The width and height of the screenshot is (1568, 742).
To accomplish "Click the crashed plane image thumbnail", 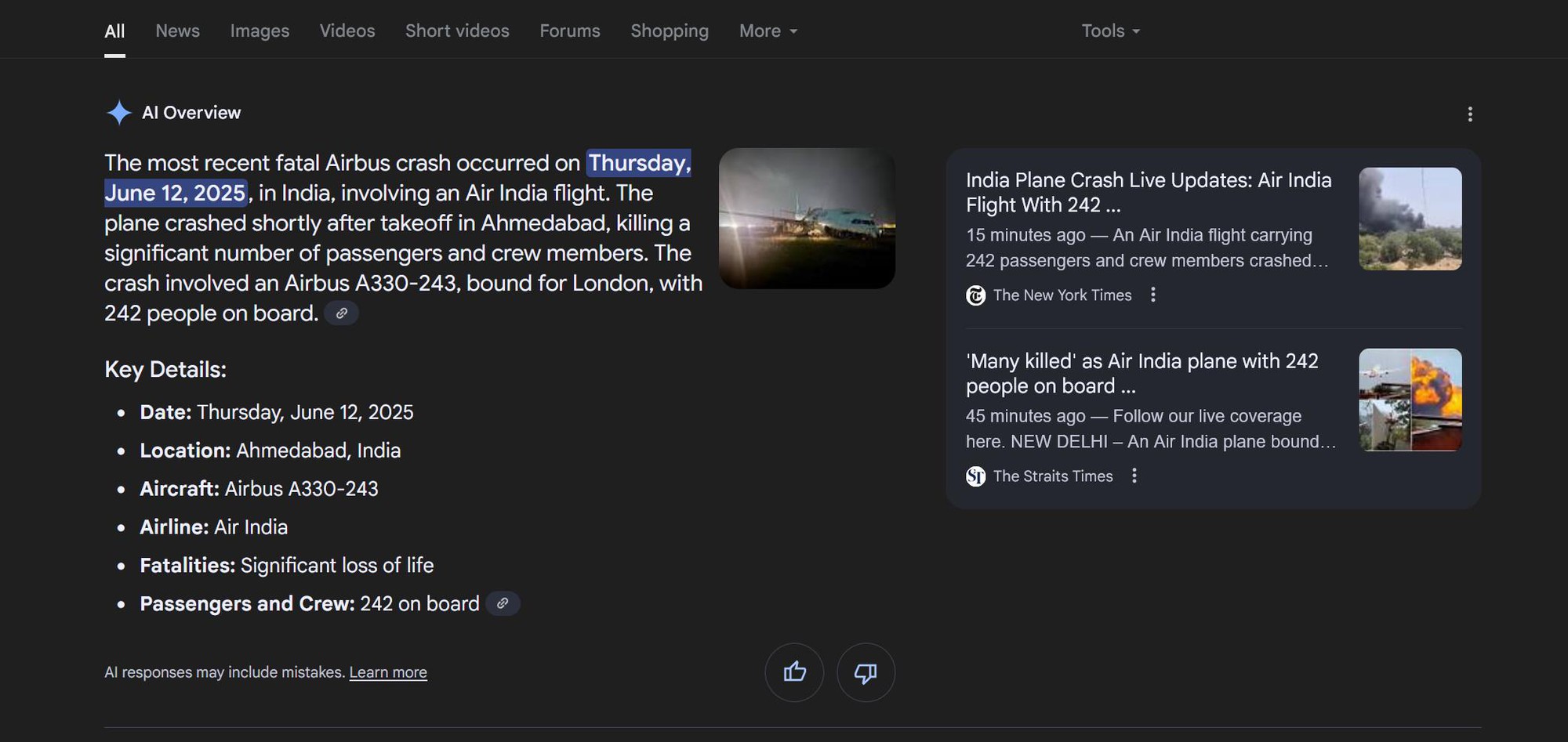I will point(807,218).
